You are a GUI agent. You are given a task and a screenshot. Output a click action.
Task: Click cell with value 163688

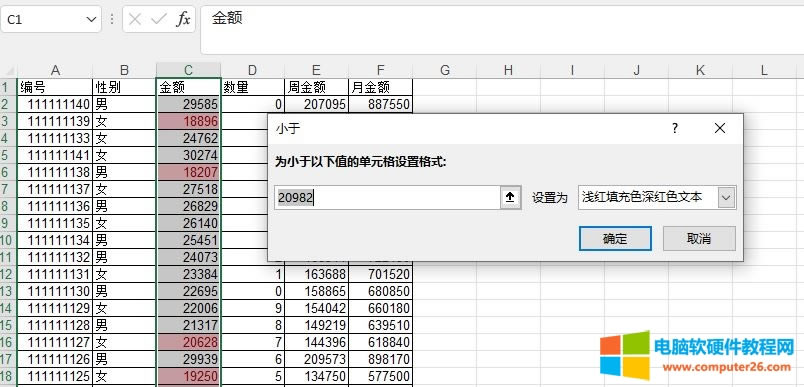click(316, 274)
